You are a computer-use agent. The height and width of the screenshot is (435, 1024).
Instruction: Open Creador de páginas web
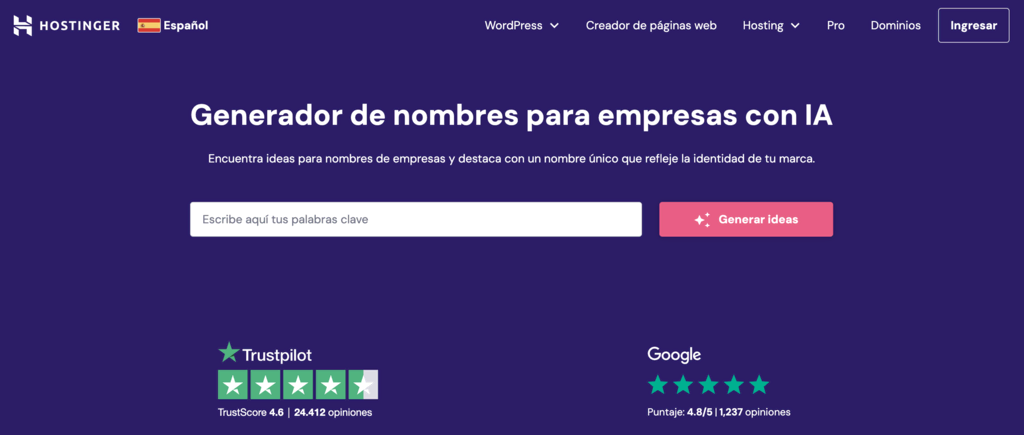coord(651,25)
